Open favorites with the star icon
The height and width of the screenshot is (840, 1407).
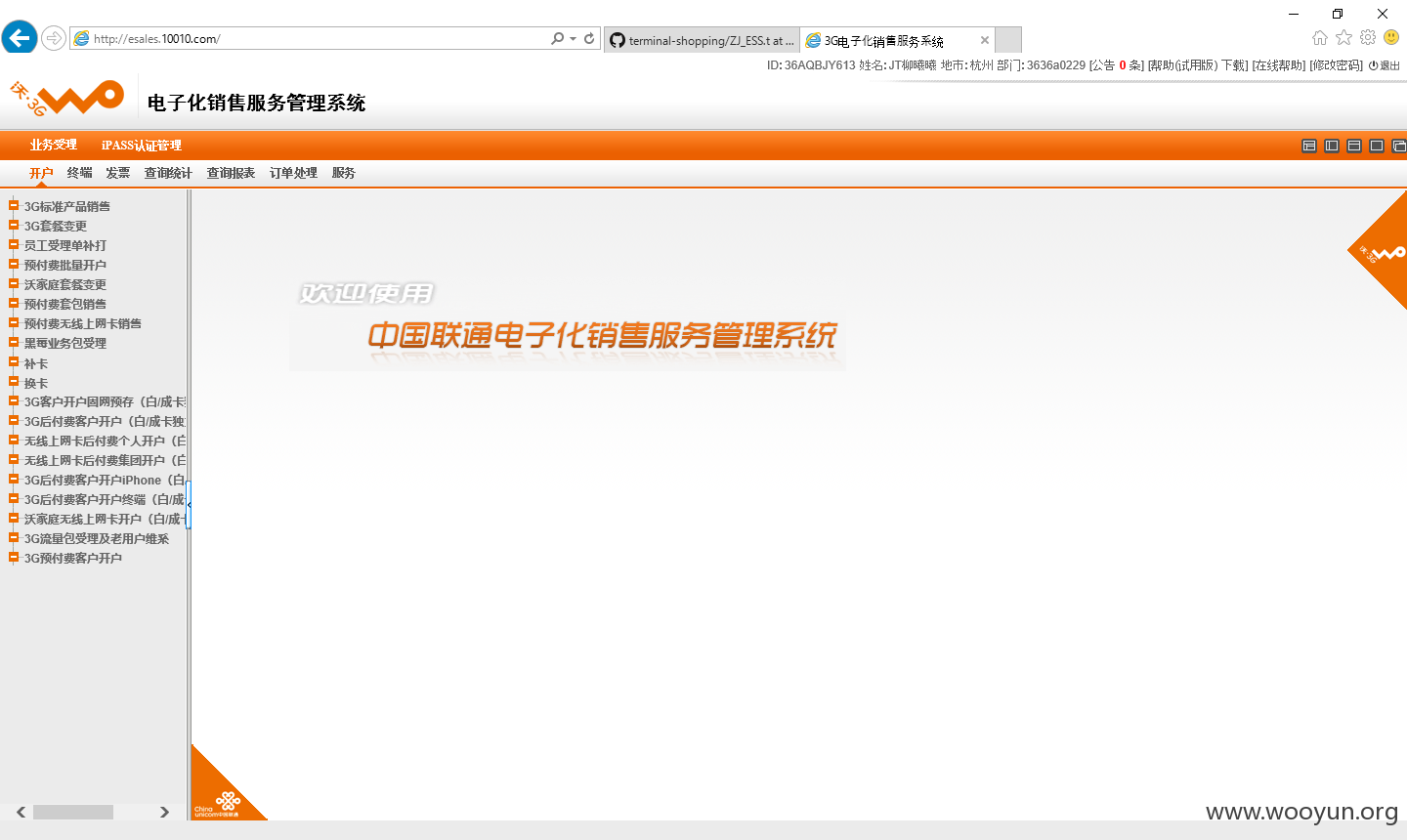click(x=1344, y=37)
